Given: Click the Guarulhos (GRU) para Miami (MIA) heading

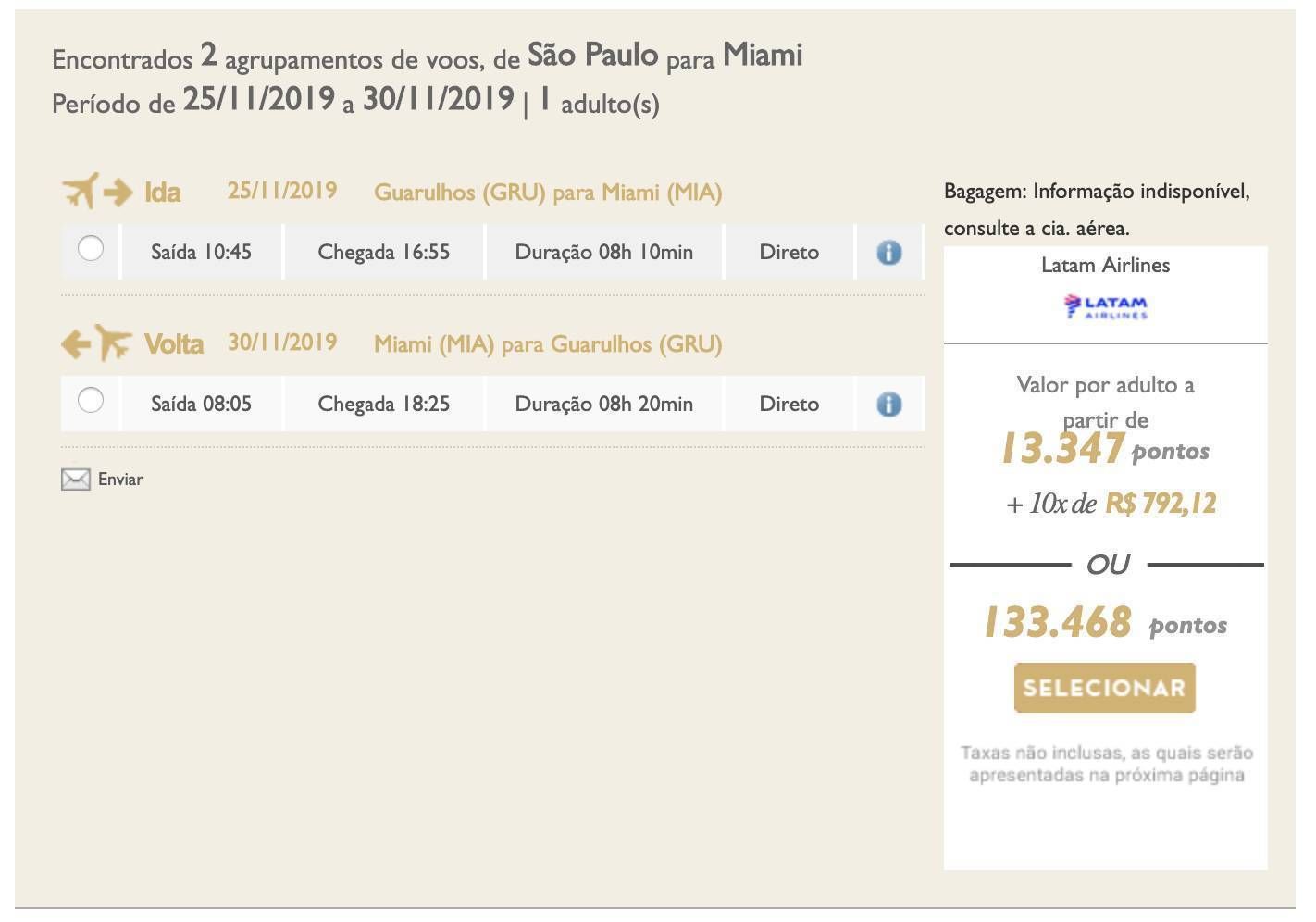Looking at the screenshot, I should pos(547,193).
